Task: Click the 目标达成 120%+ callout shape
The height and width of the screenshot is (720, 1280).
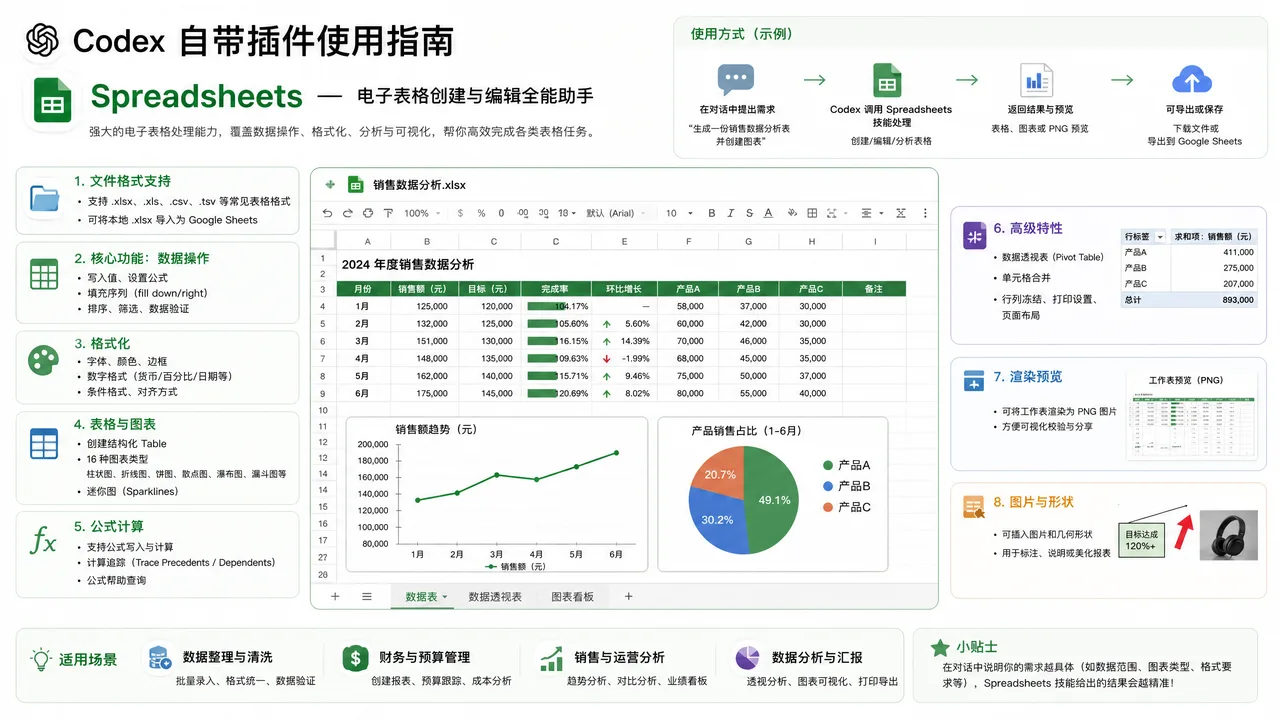Action: point(1141,539)
